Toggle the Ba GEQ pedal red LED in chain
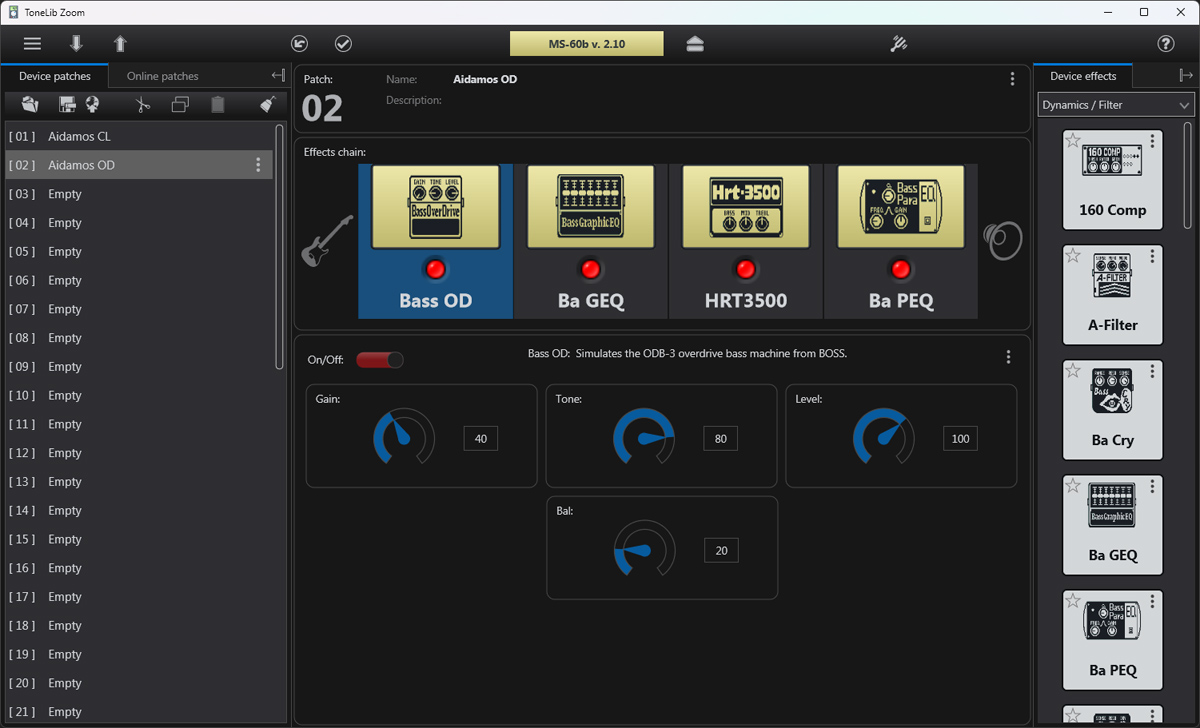This screenshot has width=1200, height=728. coord(590,269)
